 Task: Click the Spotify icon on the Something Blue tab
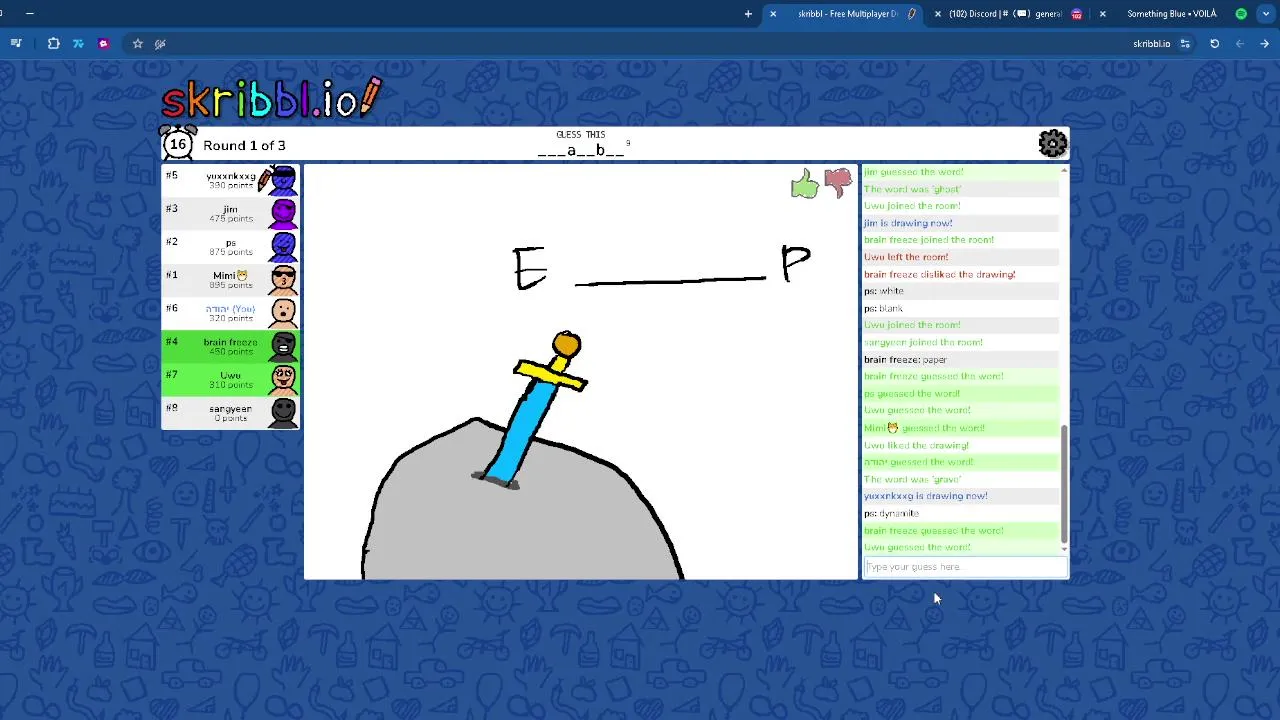click(1241, 14)
